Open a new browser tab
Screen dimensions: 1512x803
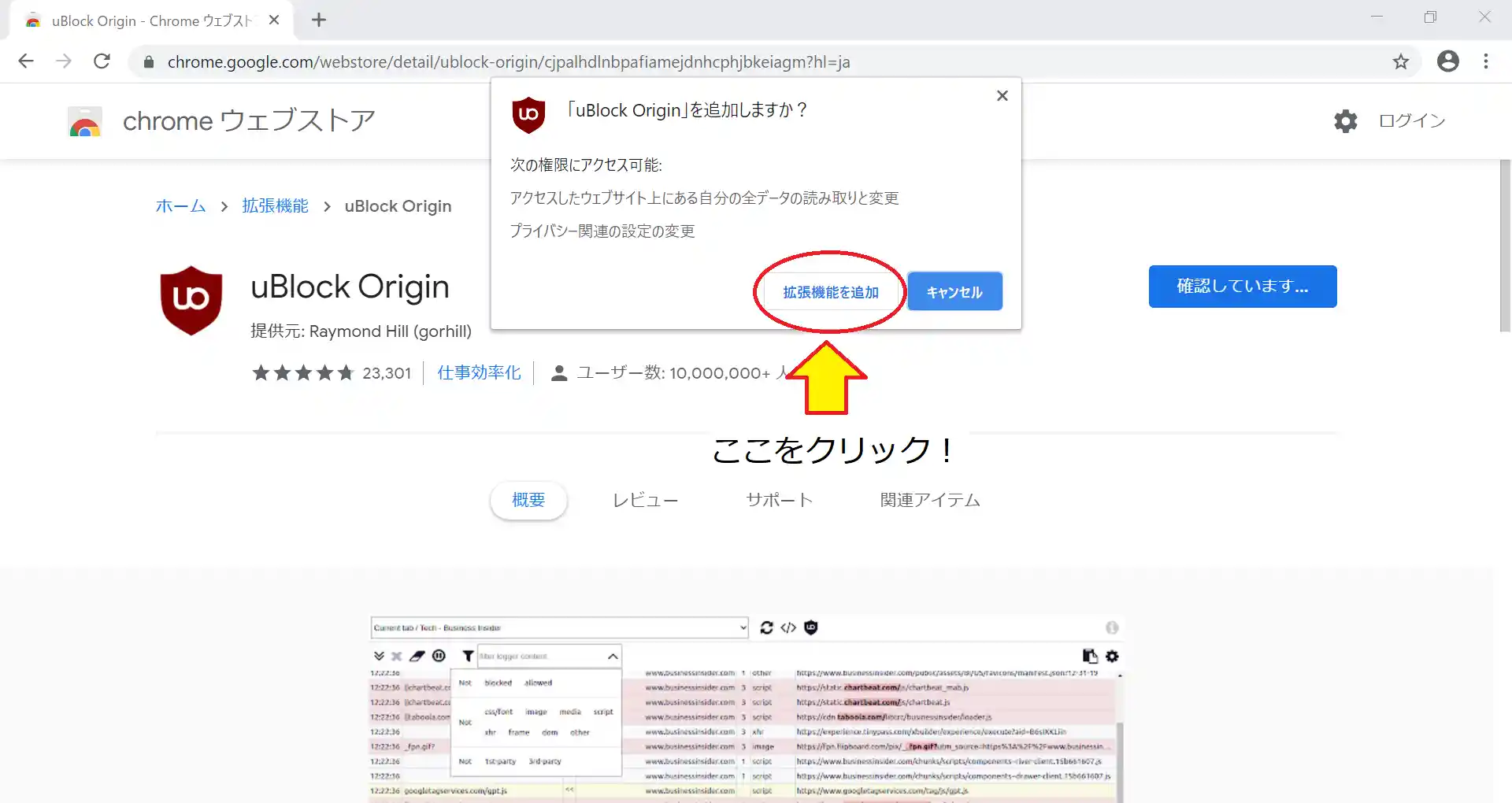[319, 20]
